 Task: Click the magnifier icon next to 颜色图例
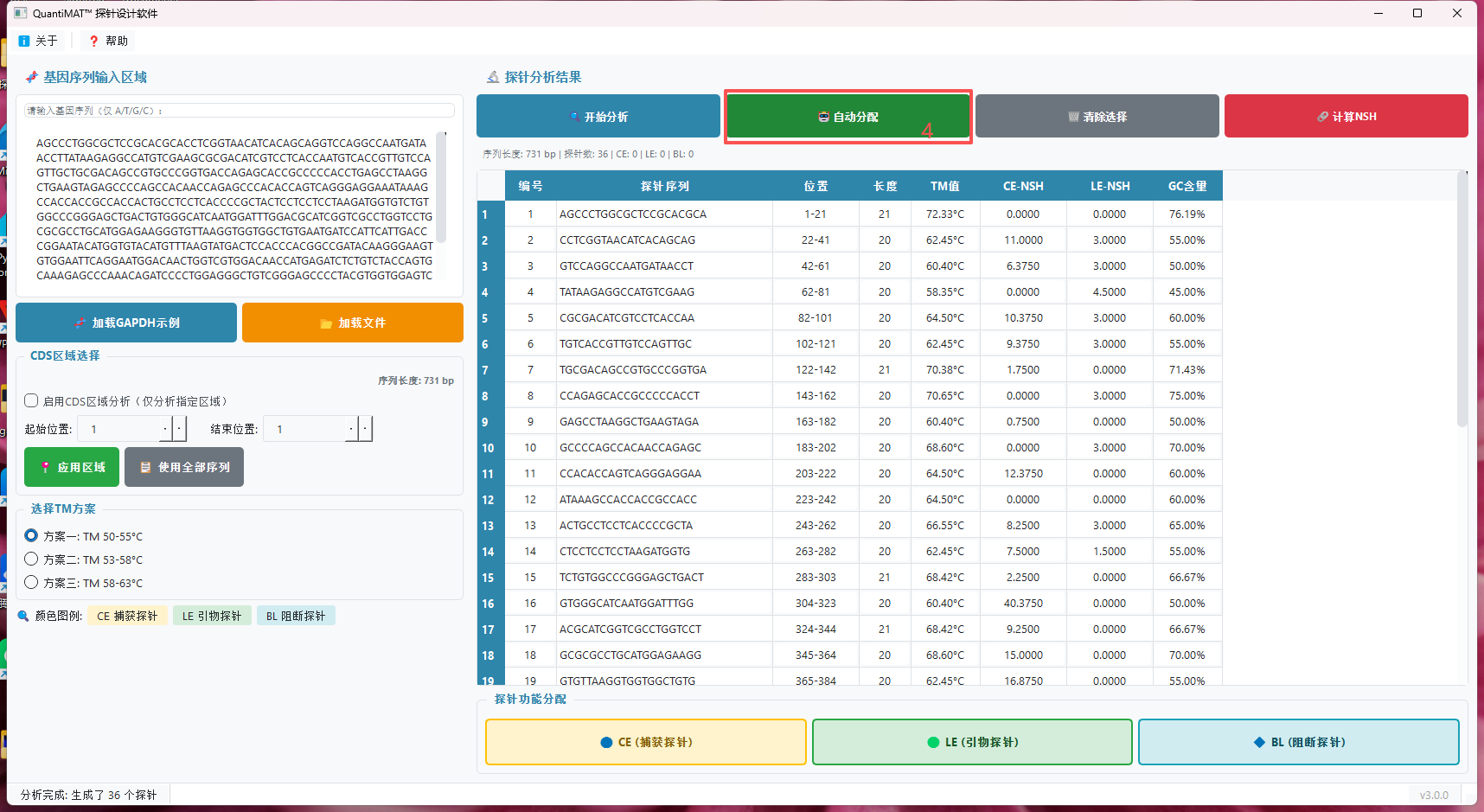coord(23,615)
